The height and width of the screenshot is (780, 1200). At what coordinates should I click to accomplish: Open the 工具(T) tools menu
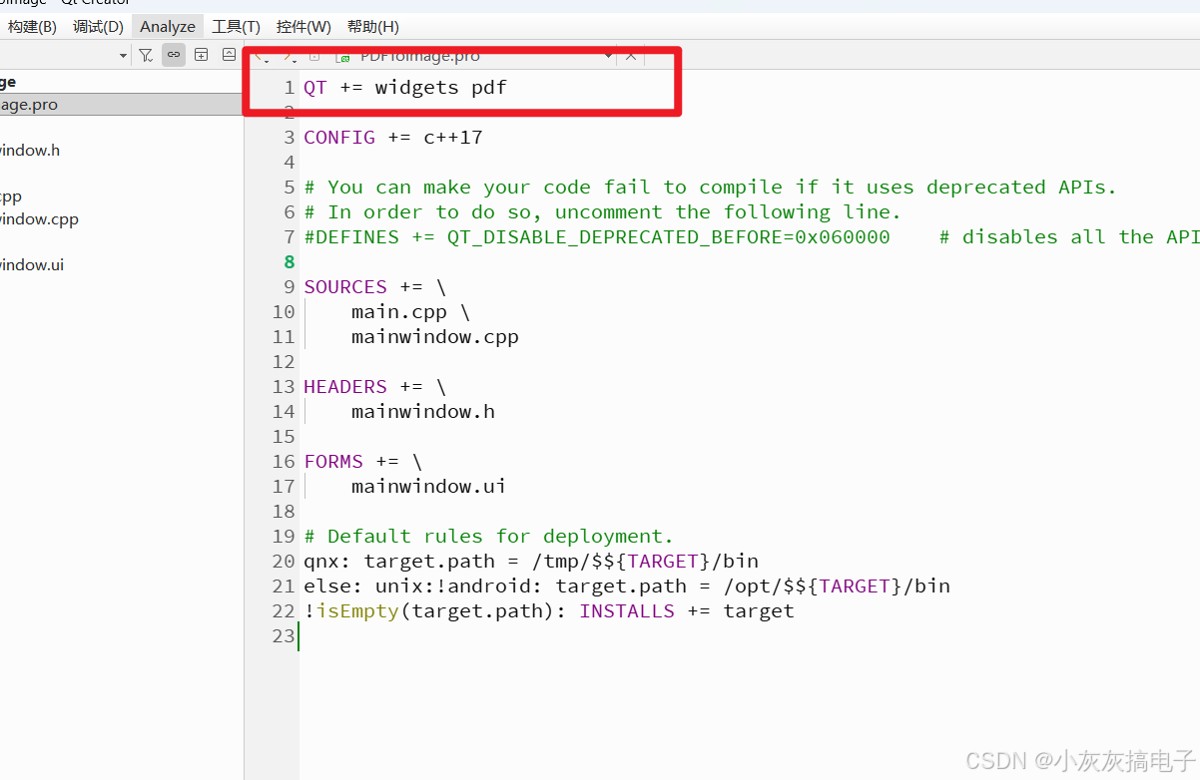(236, 27)
